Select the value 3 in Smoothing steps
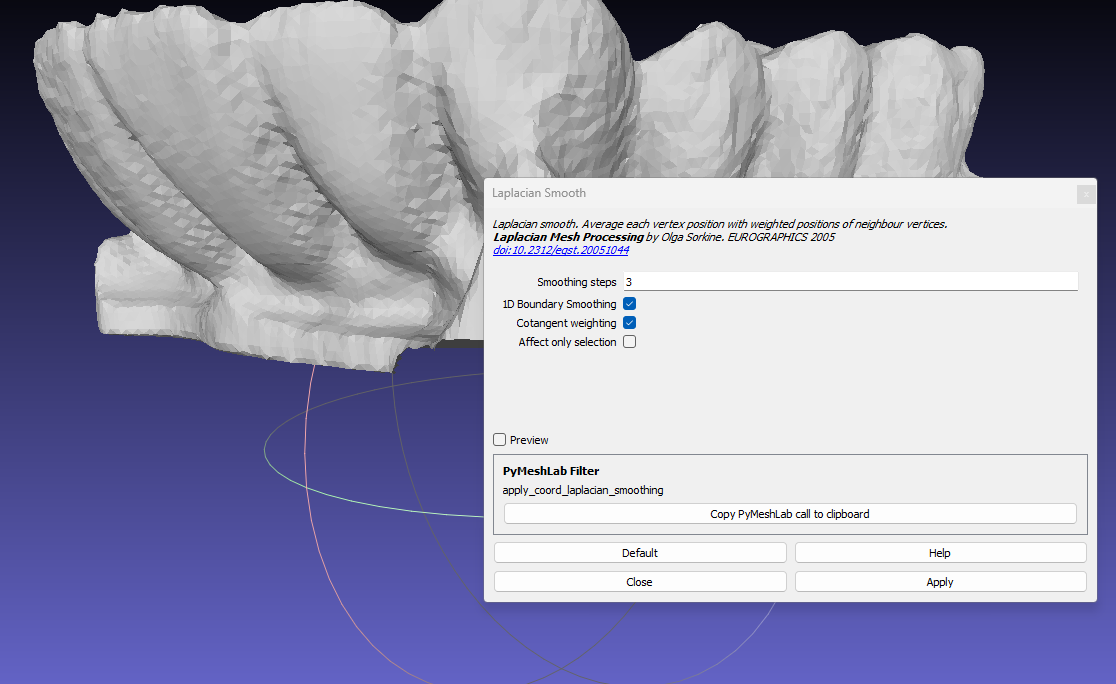 [x=628, y=281]
